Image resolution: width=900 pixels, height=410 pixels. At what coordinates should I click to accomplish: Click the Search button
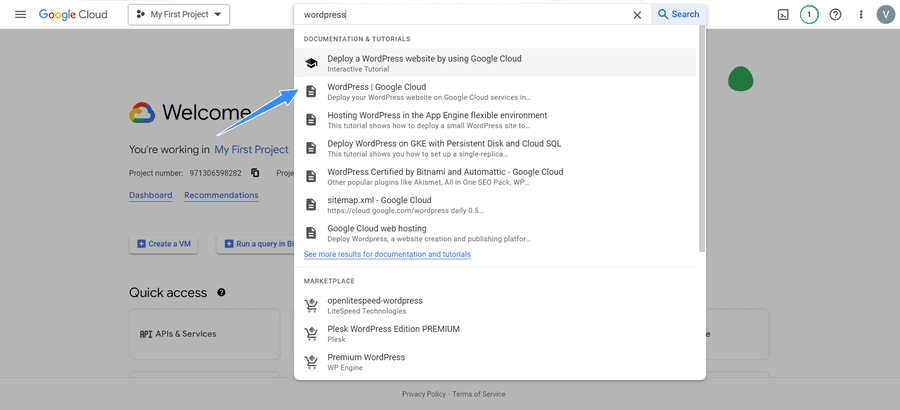click(678, 14)
